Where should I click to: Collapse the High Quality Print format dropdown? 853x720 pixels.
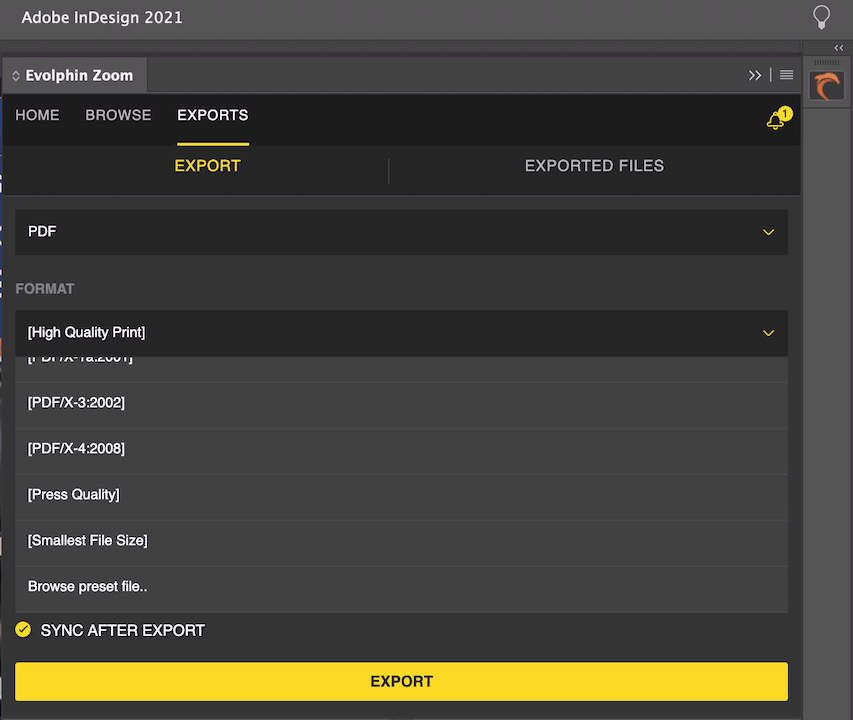(768, 333)
